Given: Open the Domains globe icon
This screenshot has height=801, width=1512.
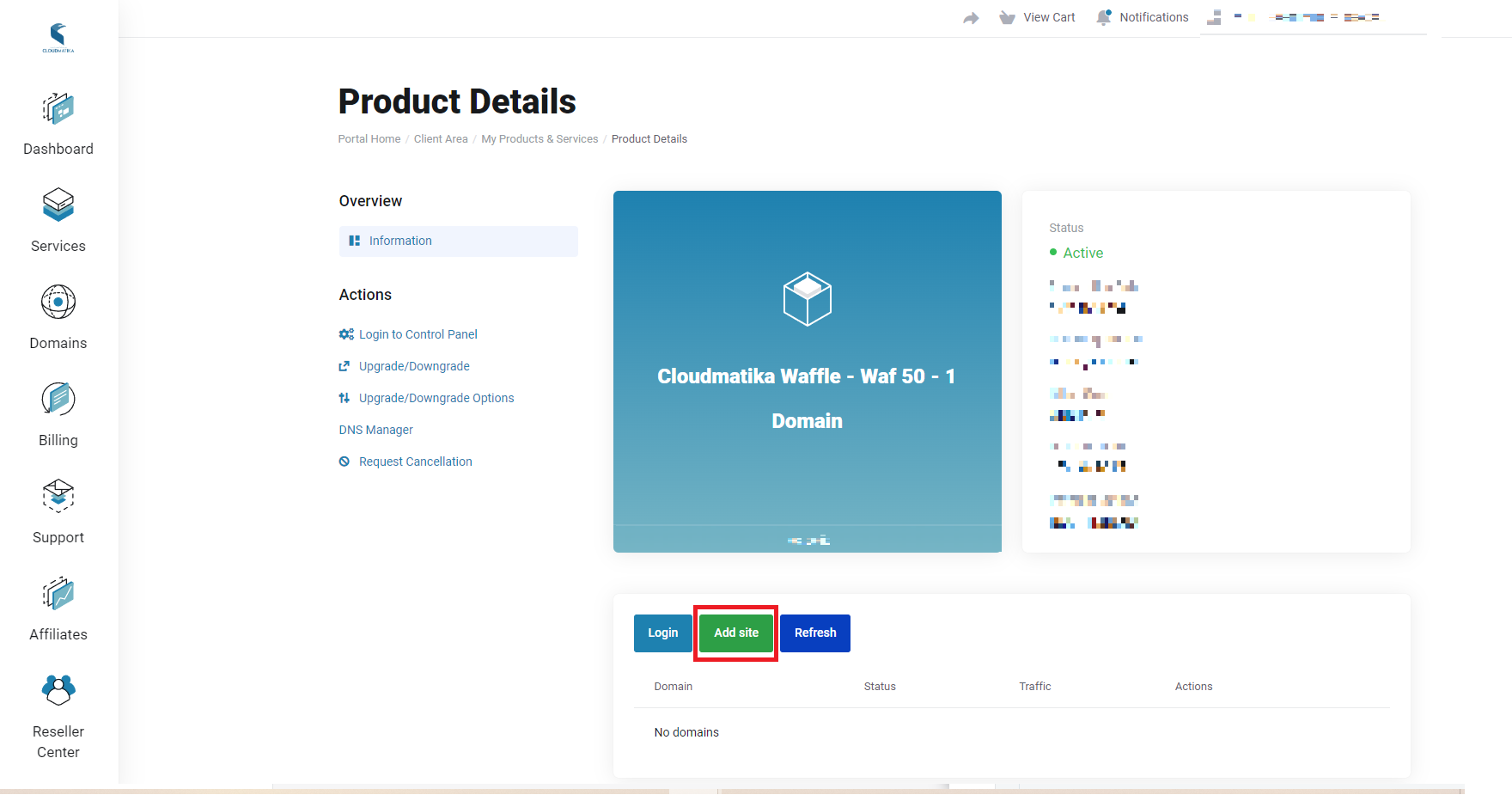Looking at the screenshot, I should 58,303.
